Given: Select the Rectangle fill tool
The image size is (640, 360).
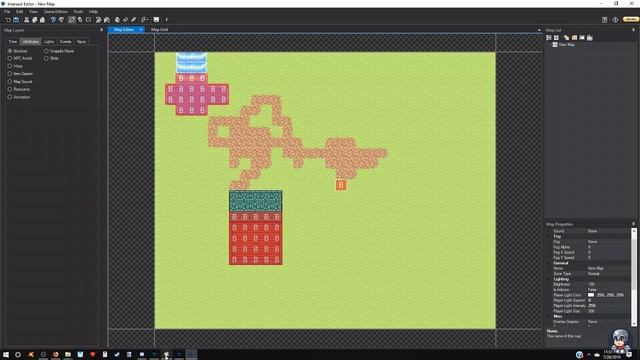Looking at the screenshot, I should (x=88, y=20).
